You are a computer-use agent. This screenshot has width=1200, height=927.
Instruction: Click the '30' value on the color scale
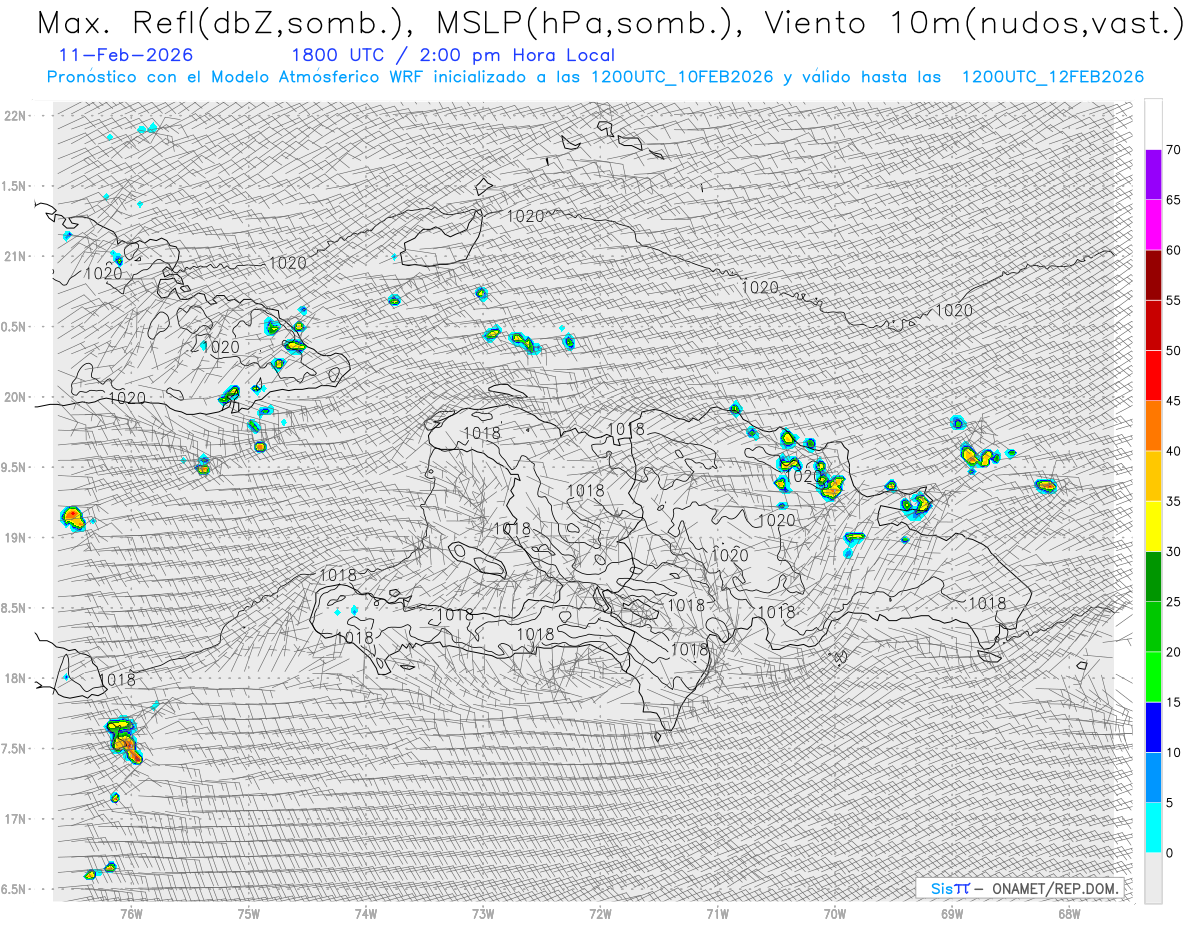tap(1173, 552)
